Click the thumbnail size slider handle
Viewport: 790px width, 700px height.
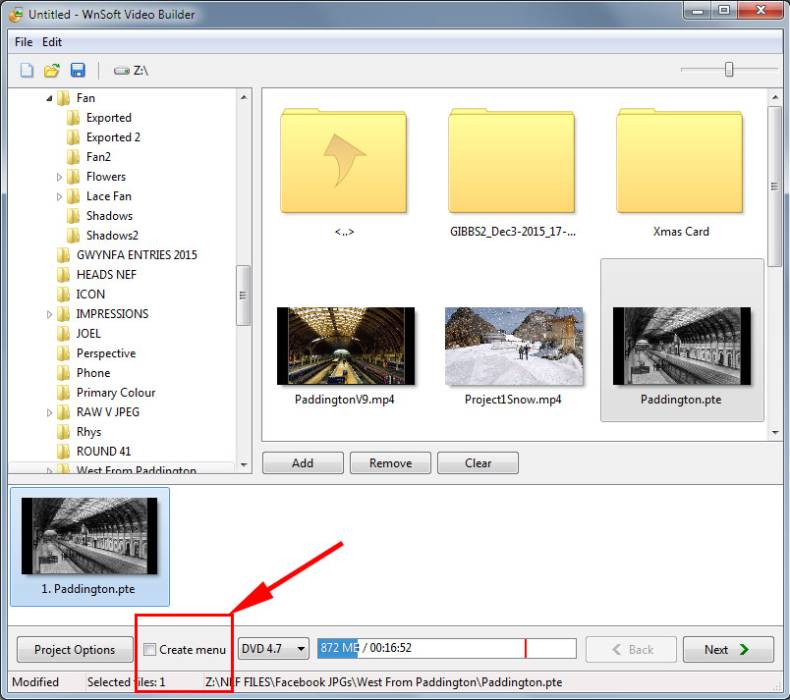click(729, 69)
